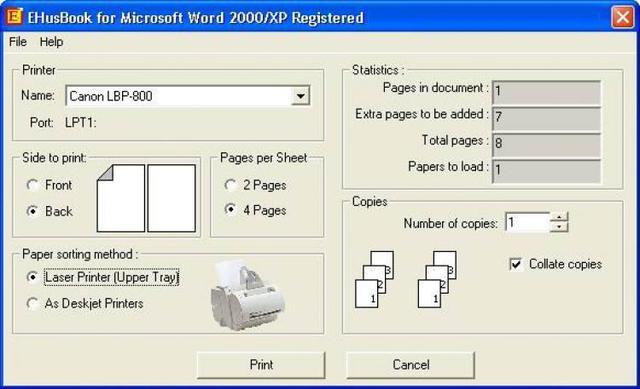This screenshot has width=640, height=389.
Task: Close the EHusBook window
Action: pos(622,17)
